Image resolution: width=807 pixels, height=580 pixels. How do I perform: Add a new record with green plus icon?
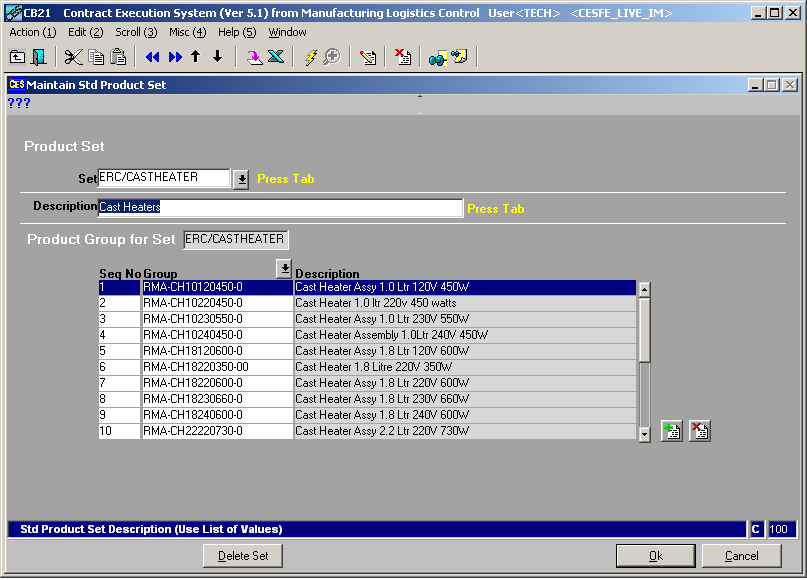click(671, 431)
